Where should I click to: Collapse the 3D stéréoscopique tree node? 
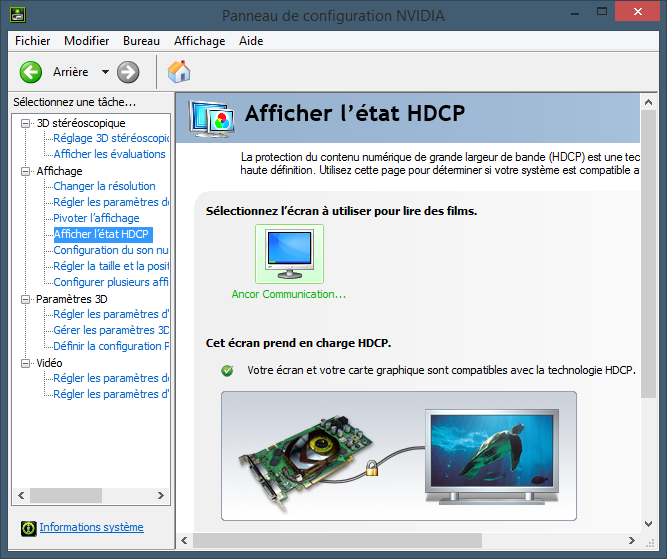26,123
